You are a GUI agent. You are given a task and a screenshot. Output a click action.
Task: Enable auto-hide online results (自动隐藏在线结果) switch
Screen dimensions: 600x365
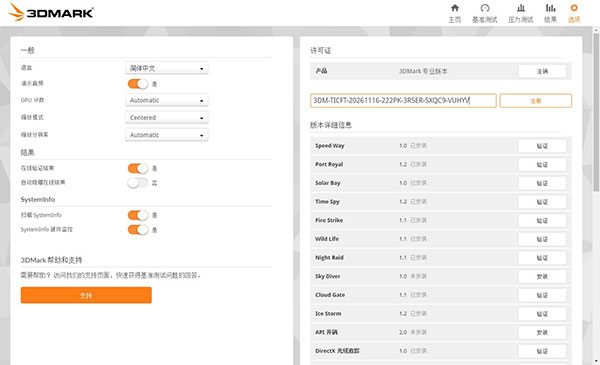pos(138,183)
